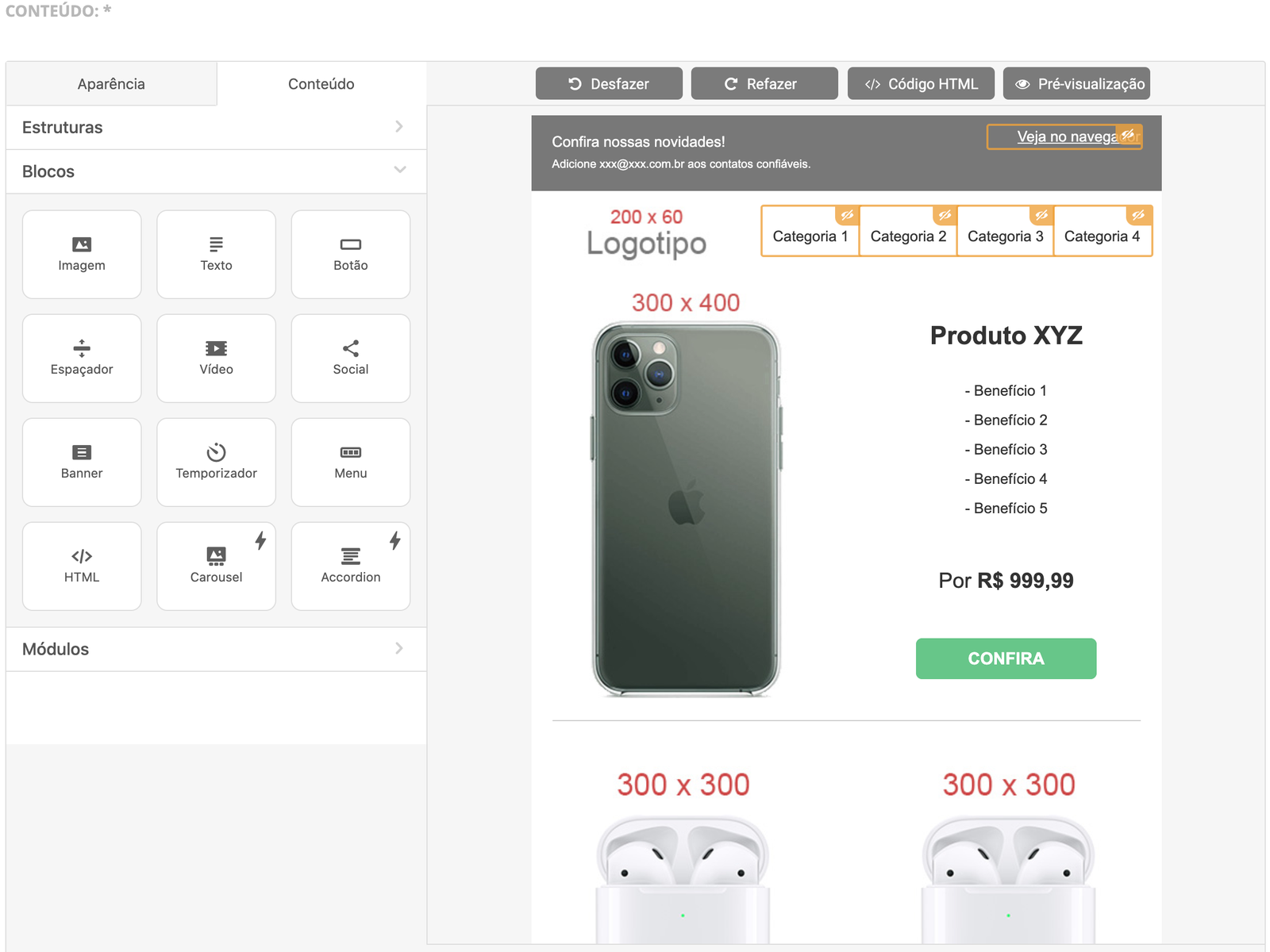The width and height of the screenshot is (1270, 952).
Task: Toggle hidden-eye icon on Veja no navegador
Action: coord(1128,134)
